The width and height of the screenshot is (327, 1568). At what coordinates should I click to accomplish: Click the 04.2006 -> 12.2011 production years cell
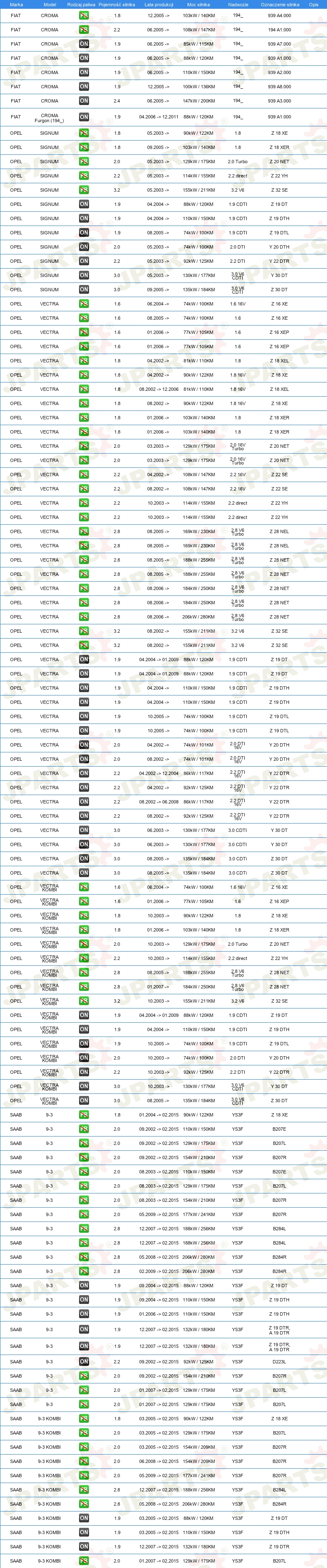coord(158,117)
